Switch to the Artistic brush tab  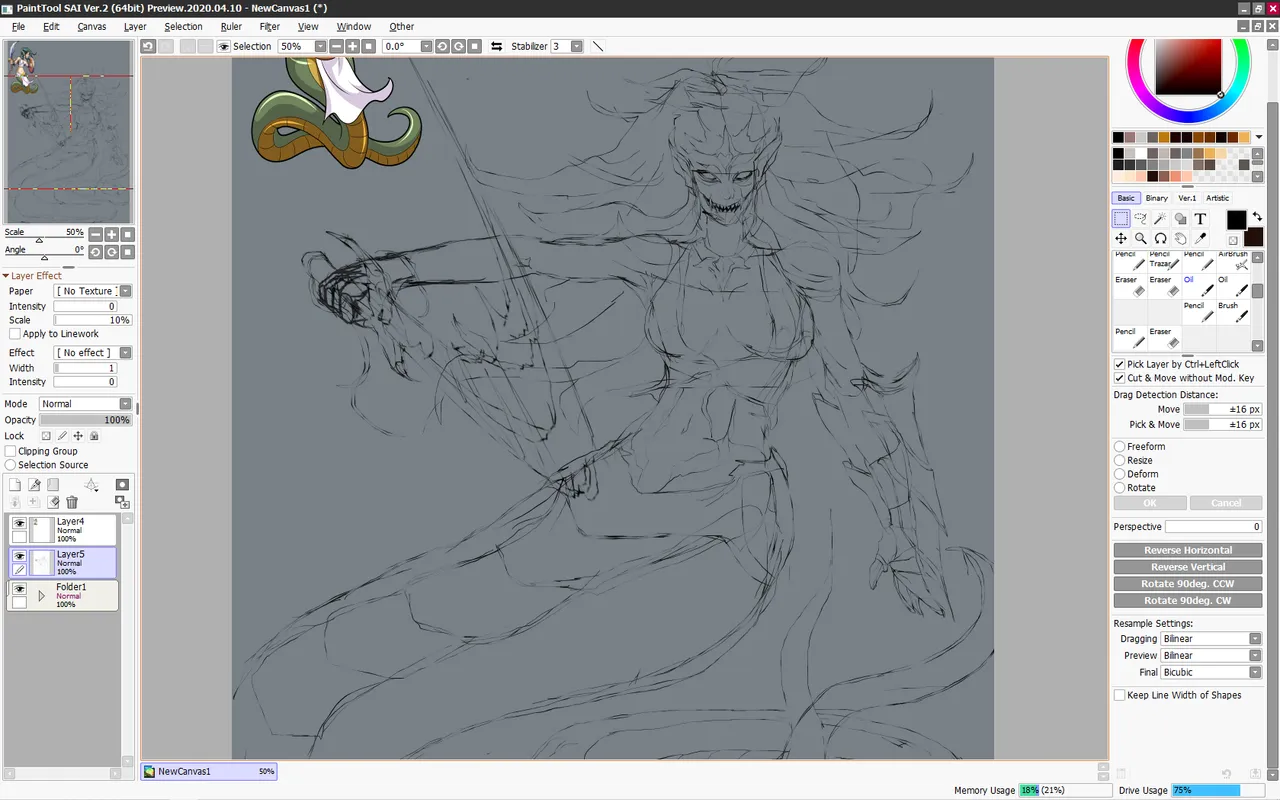[x=1218, y=198]
